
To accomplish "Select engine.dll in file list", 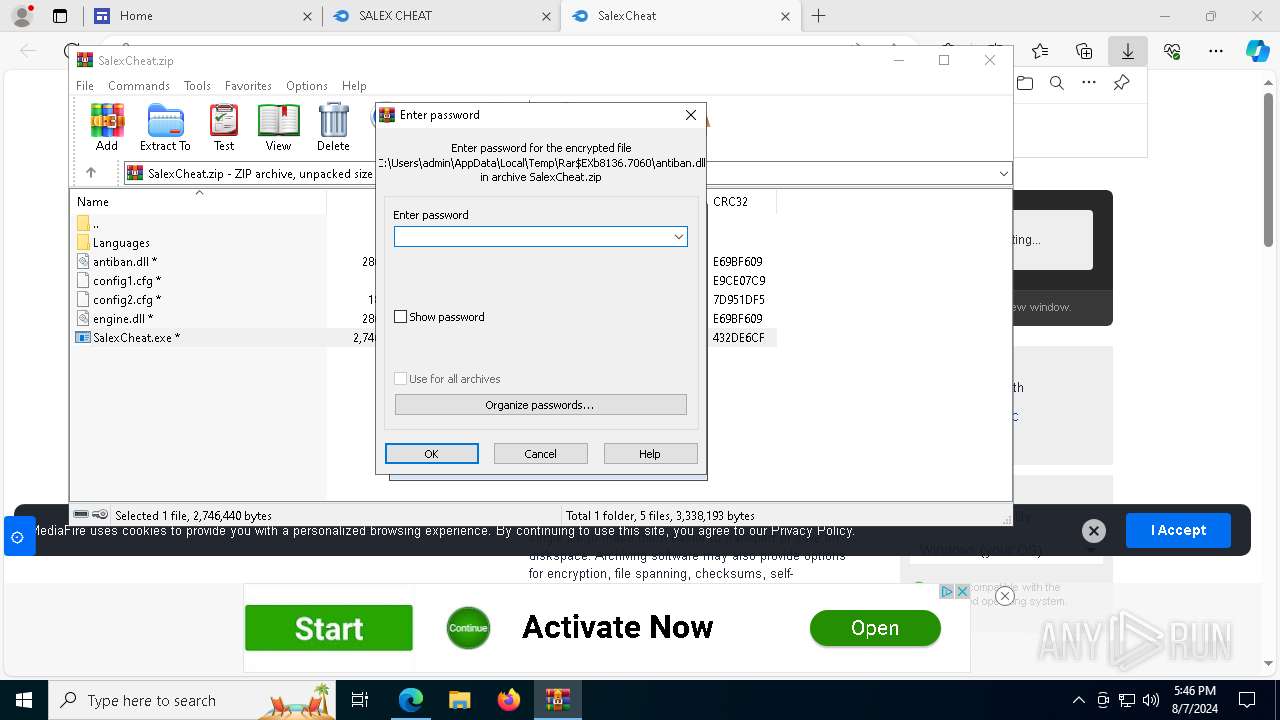I will [123, 318].
